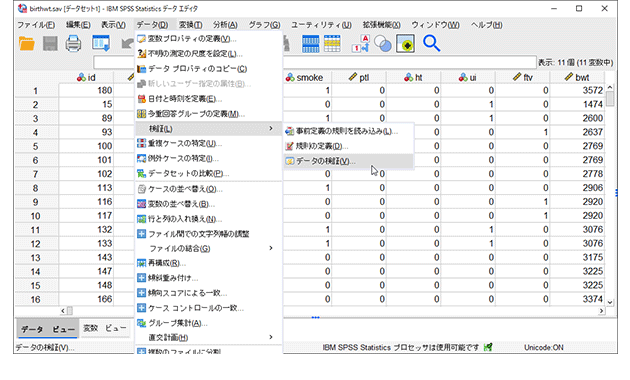Choose 多重回答グループの定義(M)...

coord(208,114)
